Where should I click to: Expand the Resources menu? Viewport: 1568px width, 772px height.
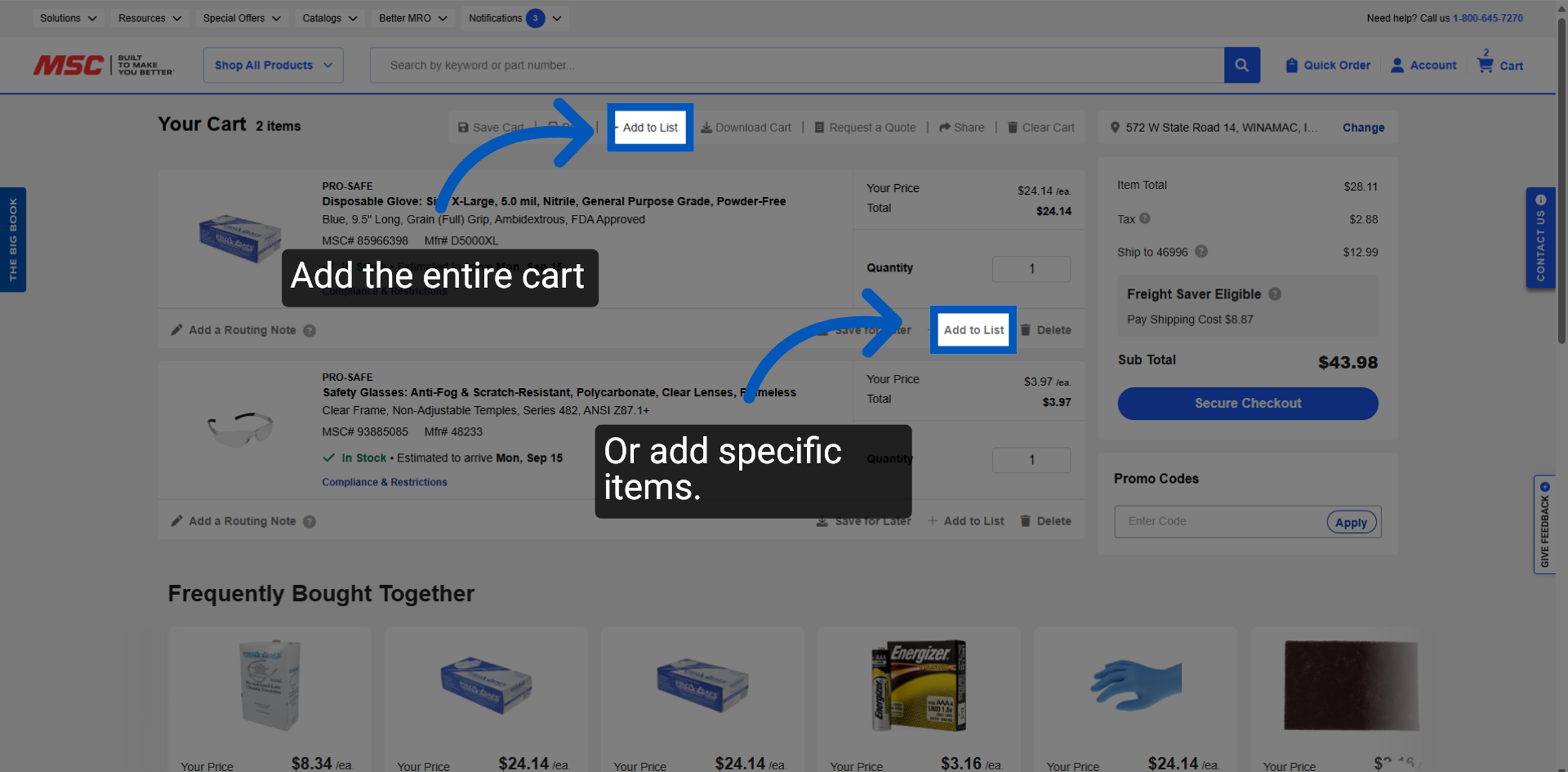[150, 18]
